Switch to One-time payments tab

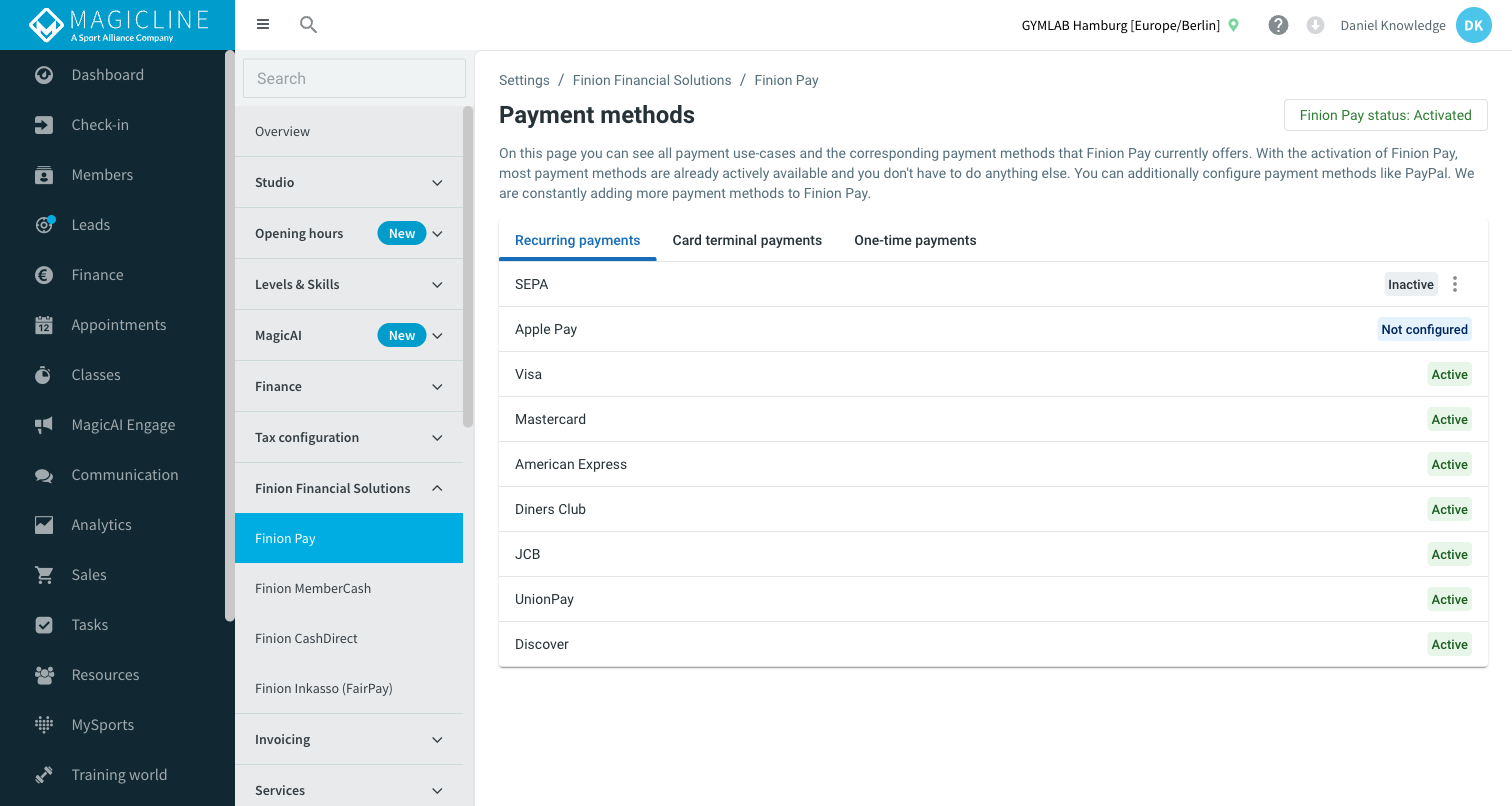tap(915, 240)
